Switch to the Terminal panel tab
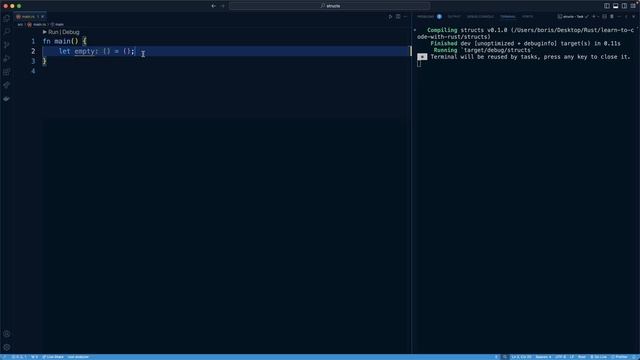This screenshot has width=640, height=360. click(508, 17)
